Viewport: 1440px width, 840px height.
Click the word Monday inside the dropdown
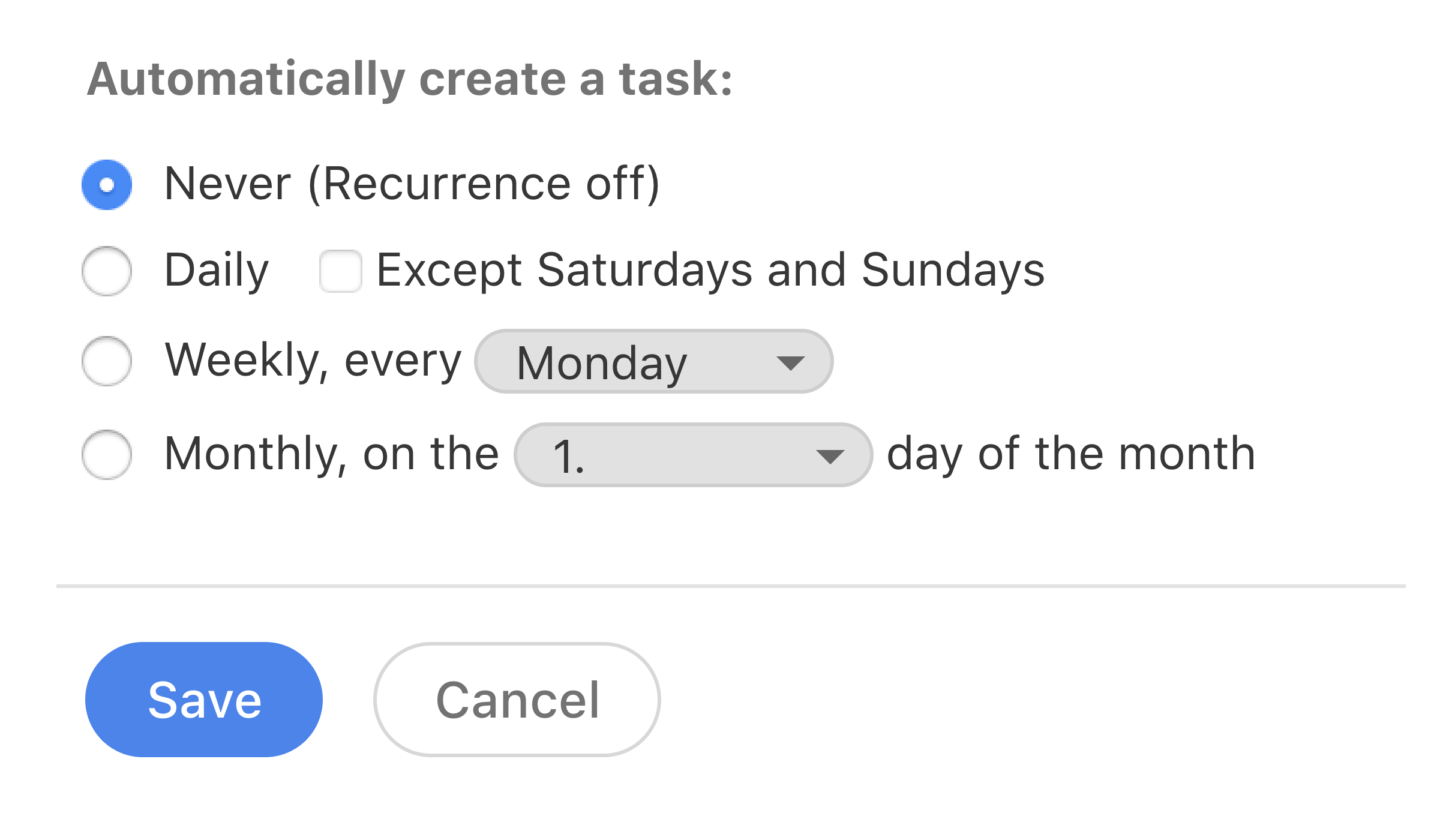(601, 363)
